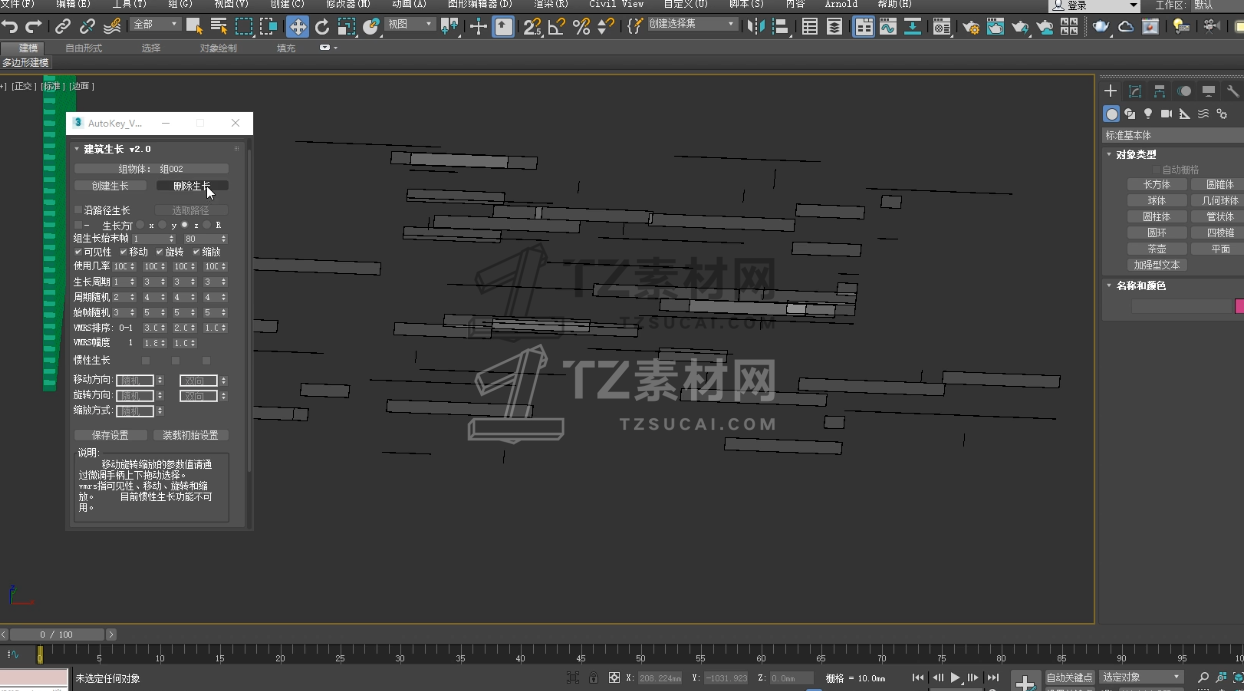This screenshot has width=1244, height=691.
Task: Open the 选定对象 key filter dropdown
Action: click(1140, 677)
